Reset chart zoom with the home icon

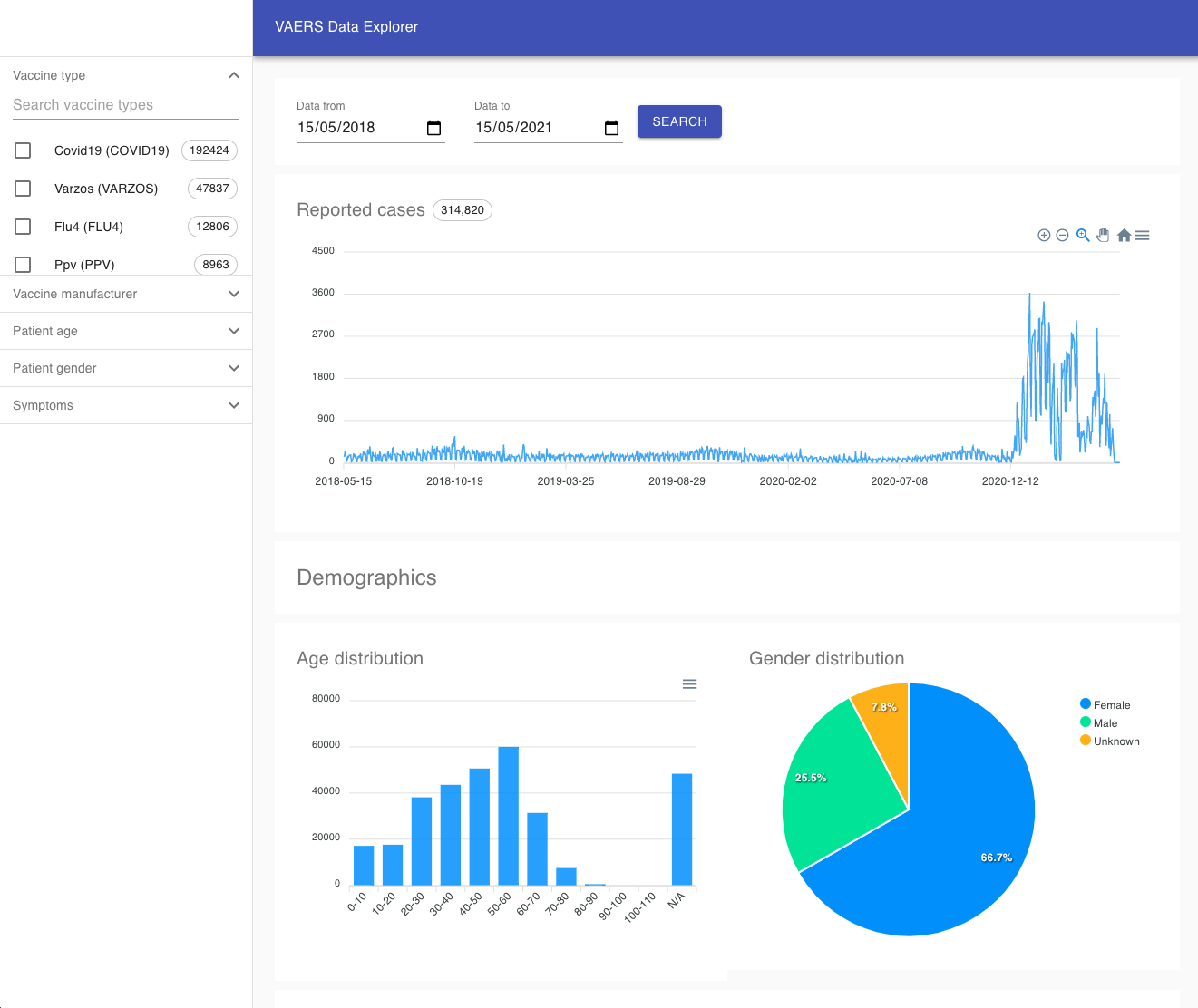(1124, 236)
